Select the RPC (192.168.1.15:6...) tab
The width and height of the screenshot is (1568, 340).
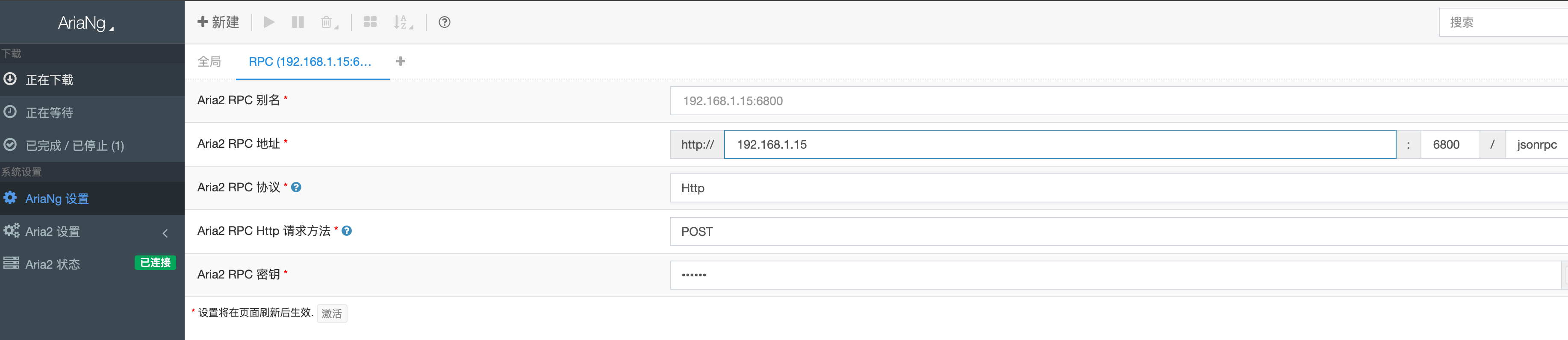[x=310, y=62]
